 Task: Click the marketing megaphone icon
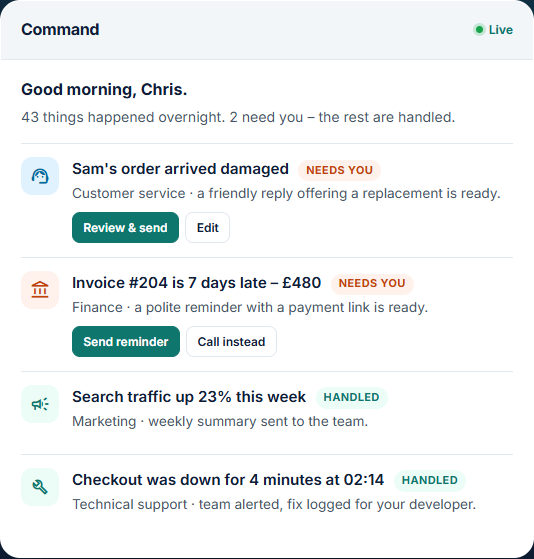point(40,404)
